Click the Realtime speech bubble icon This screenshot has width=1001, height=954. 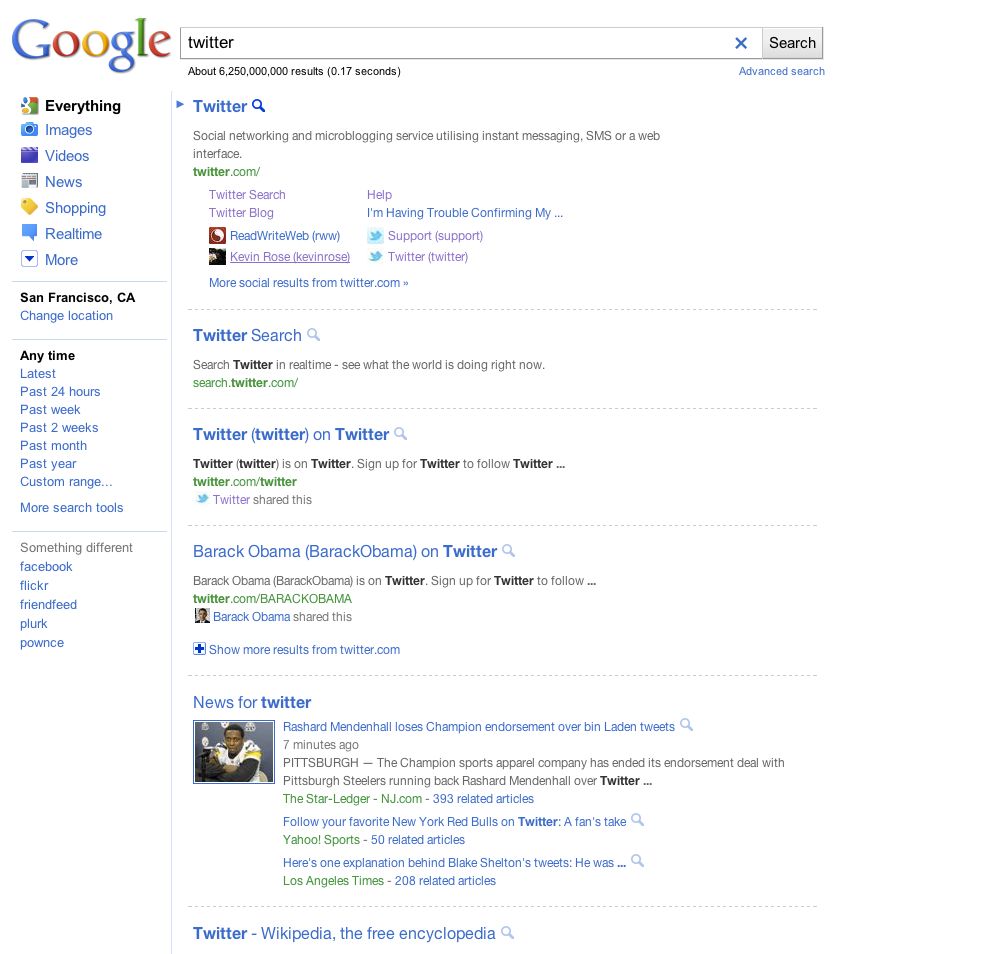(29, 233)
